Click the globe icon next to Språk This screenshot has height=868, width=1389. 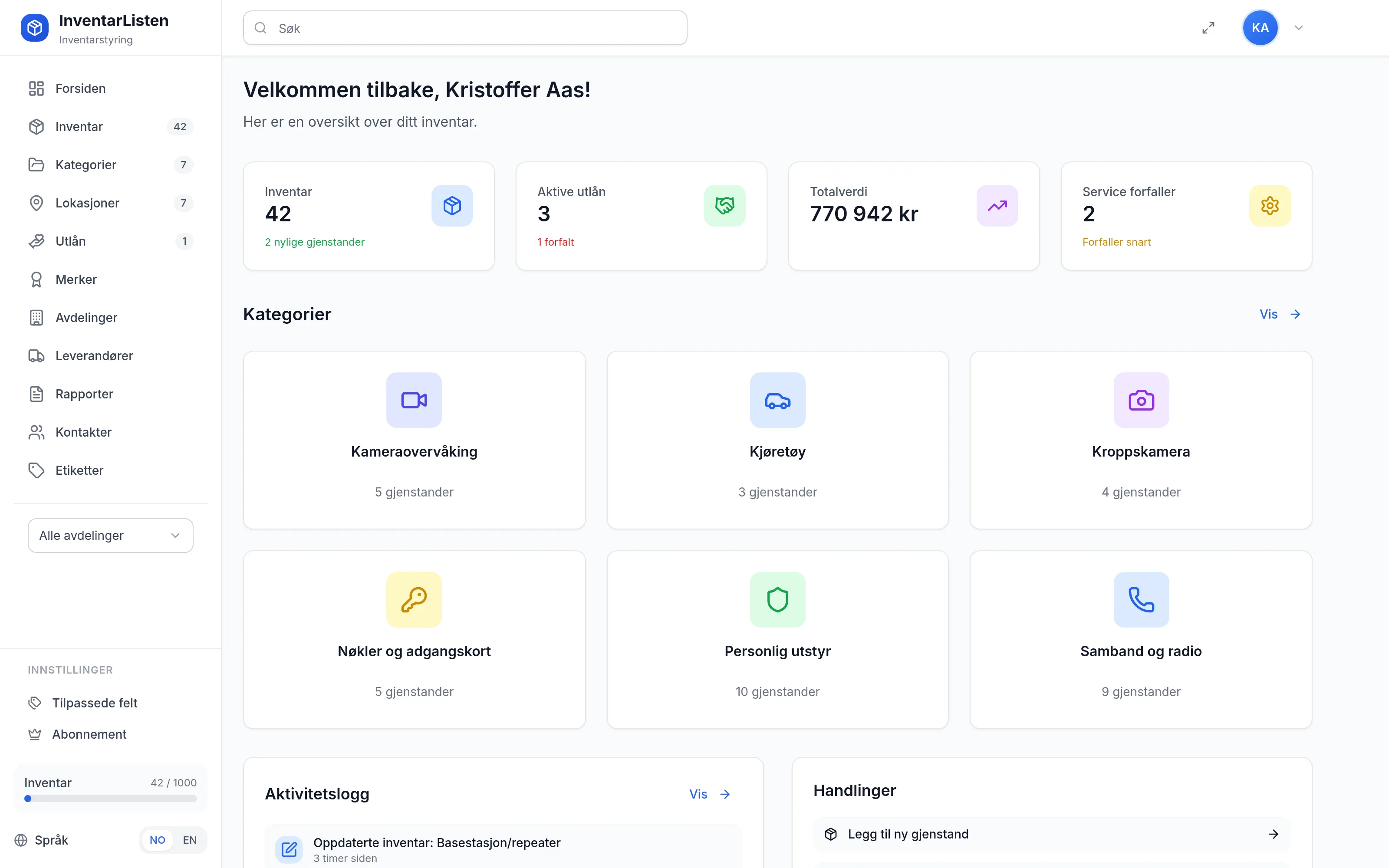tap(21, 840)
